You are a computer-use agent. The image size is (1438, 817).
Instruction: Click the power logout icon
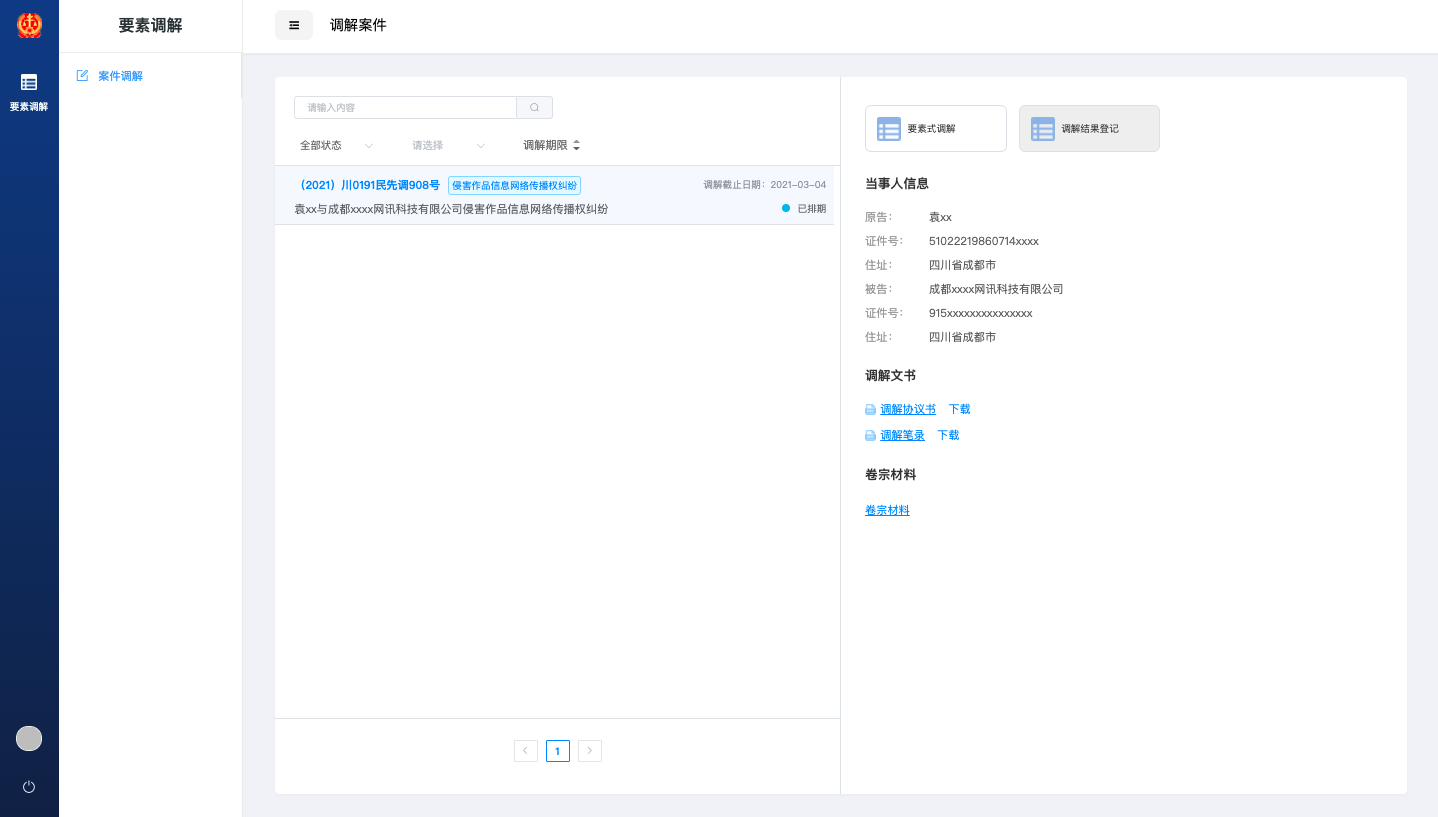coord(29,787)
